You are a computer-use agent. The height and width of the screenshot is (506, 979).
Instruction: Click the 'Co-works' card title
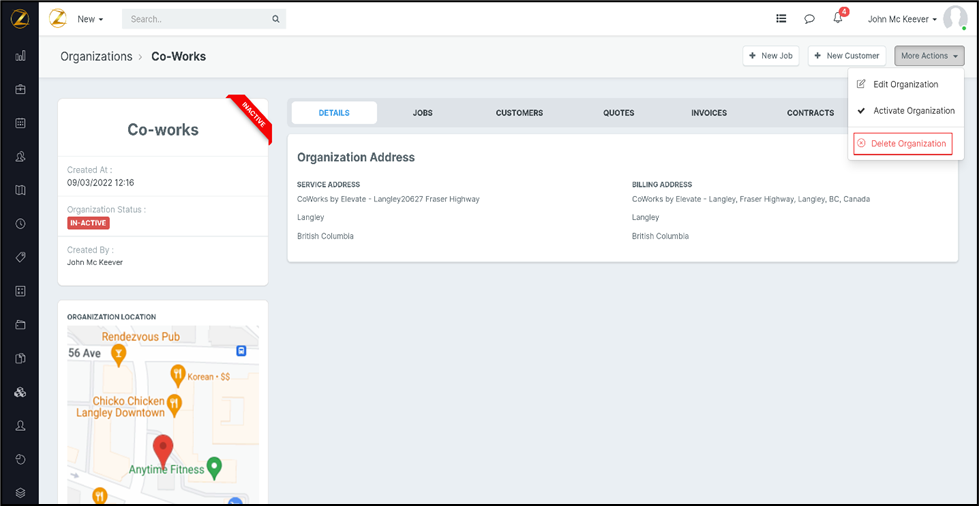point(163,129)
